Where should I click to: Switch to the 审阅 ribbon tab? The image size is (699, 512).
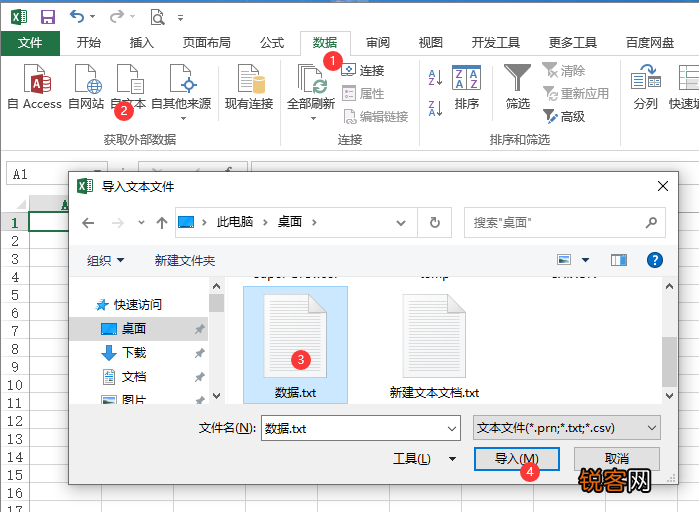click(378, 43)
